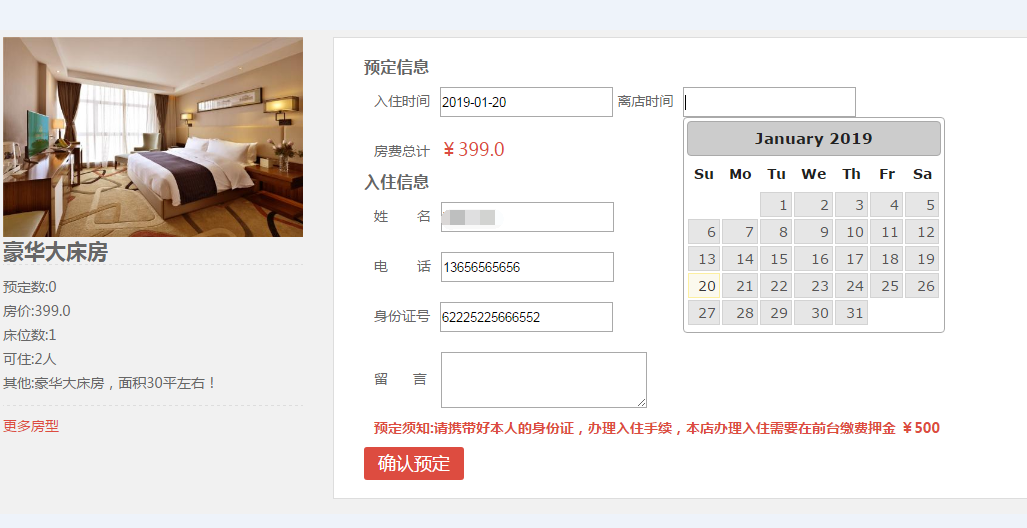Select January 16 in the calendar
The image size is (1027, 528).
point(813,259)
